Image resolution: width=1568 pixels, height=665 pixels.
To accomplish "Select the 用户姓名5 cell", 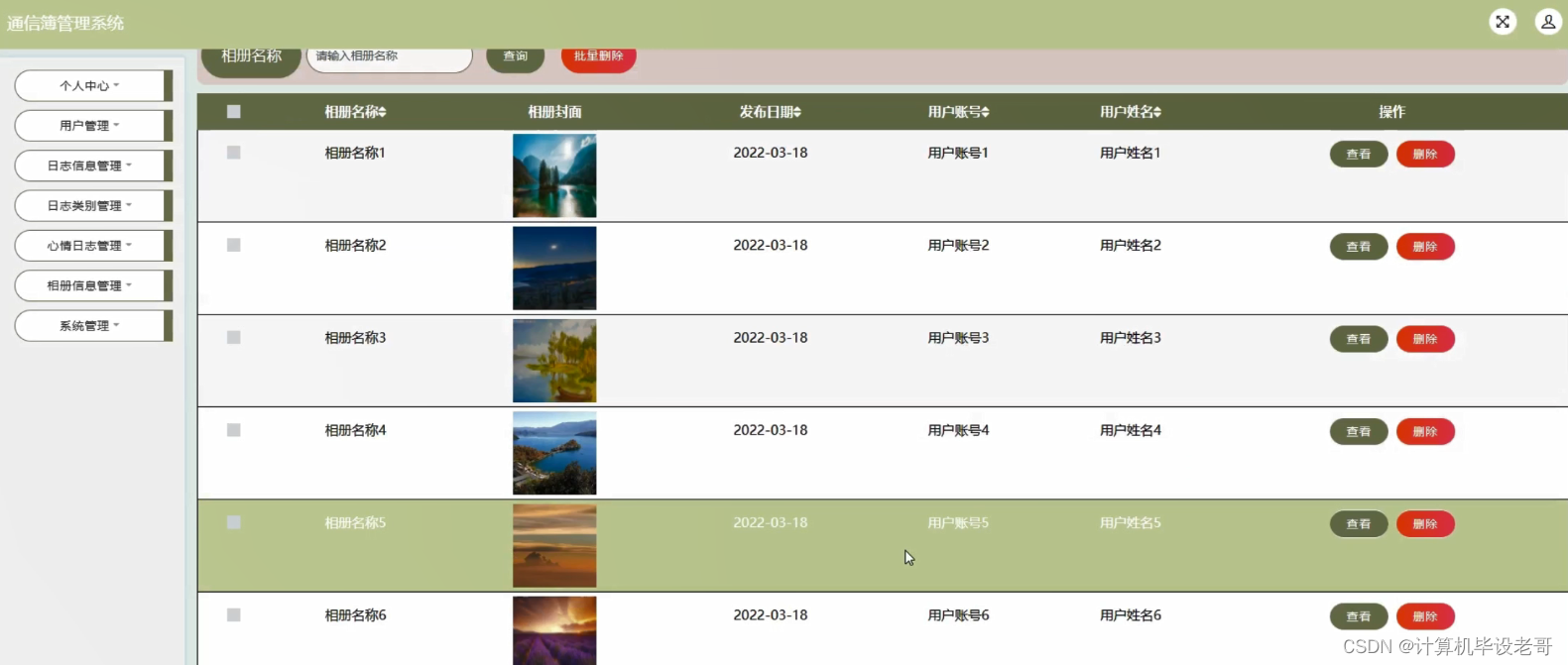I will point(1130,522).
